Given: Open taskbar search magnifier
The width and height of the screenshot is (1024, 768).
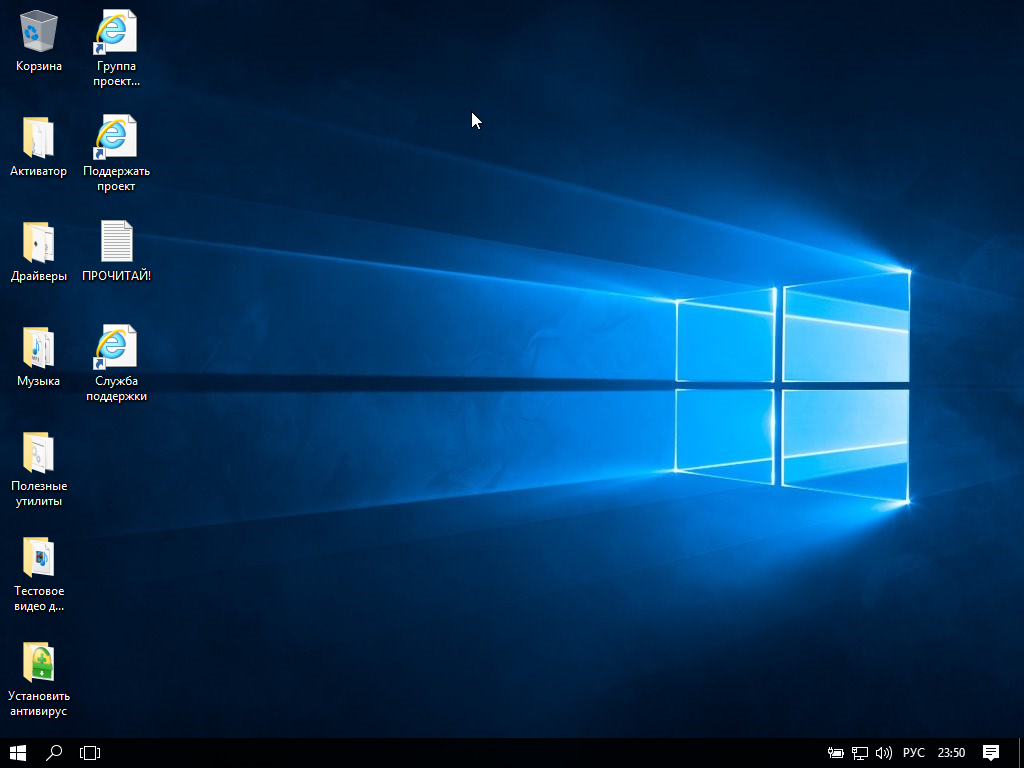Looking at the screenshot, I should (54, 753).
